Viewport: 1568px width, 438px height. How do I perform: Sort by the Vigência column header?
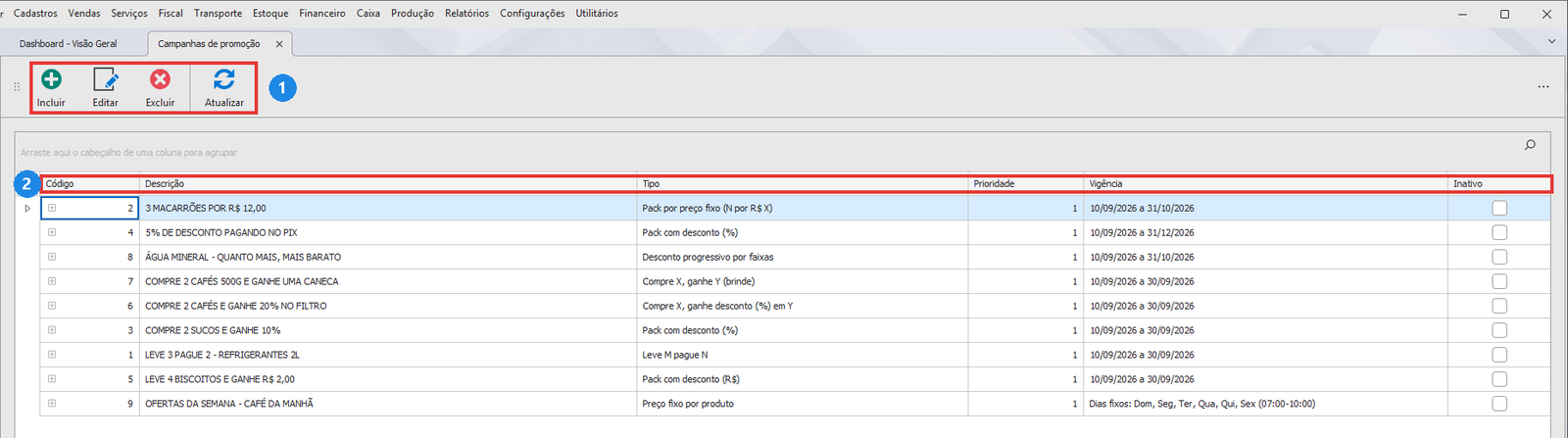click(x=1266, y=184)
